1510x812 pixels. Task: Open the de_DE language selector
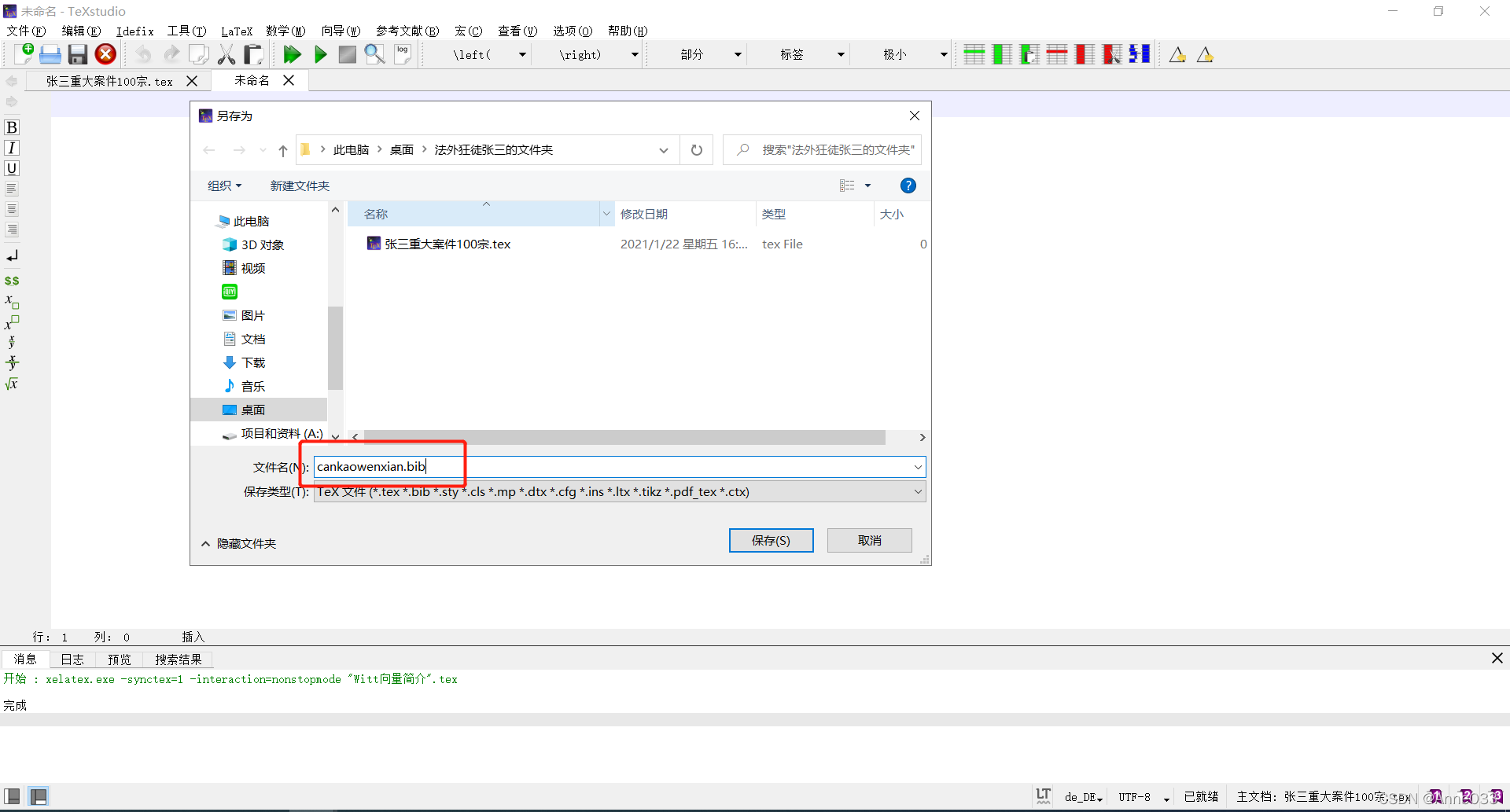[x=1084, y=797]
